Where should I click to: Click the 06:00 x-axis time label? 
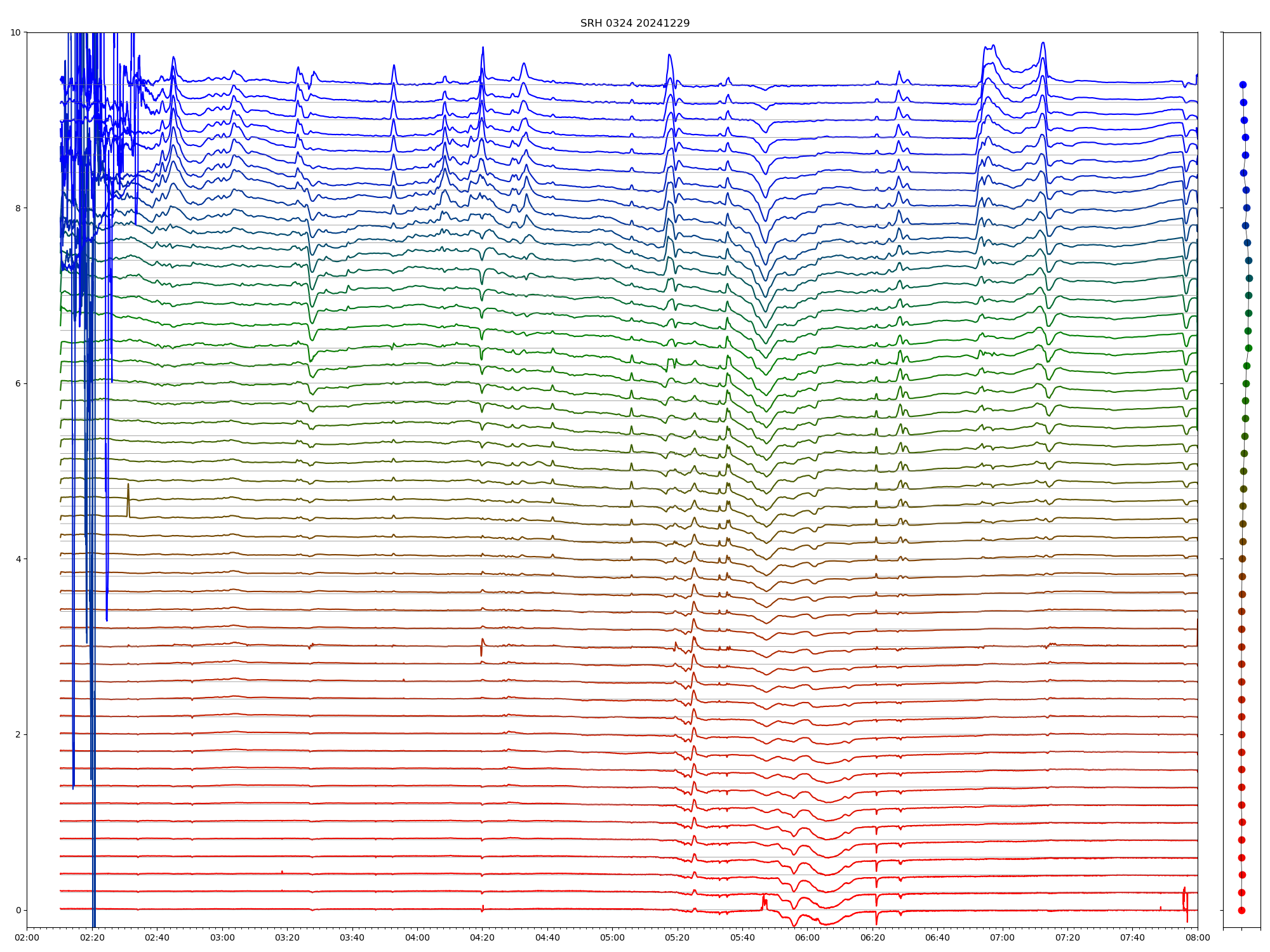(807, 937)
